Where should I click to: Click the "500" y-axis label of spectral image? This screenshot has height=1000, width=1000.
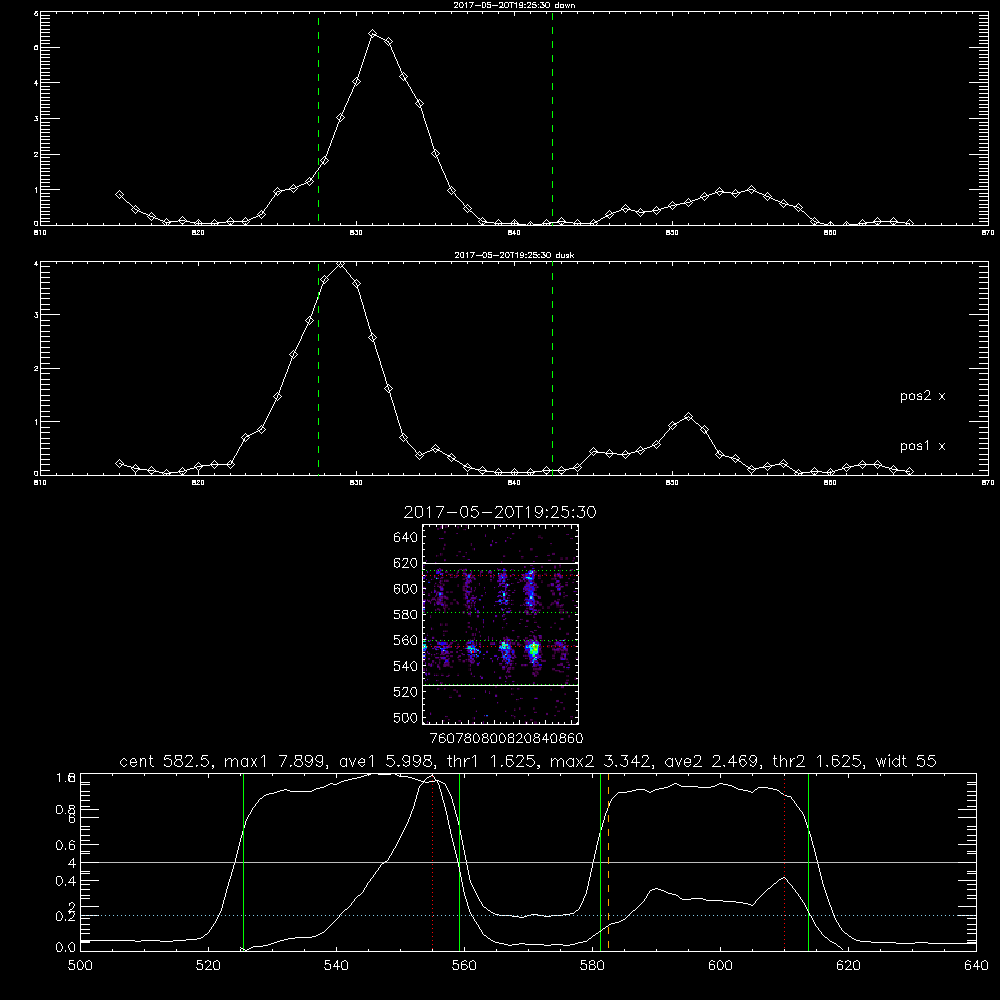click(406, 717)
